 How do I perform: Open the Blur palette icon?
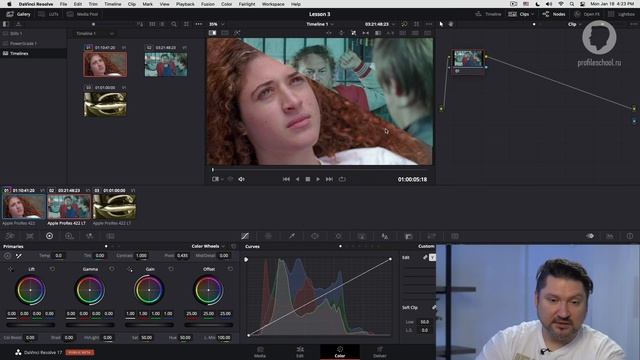385,236
